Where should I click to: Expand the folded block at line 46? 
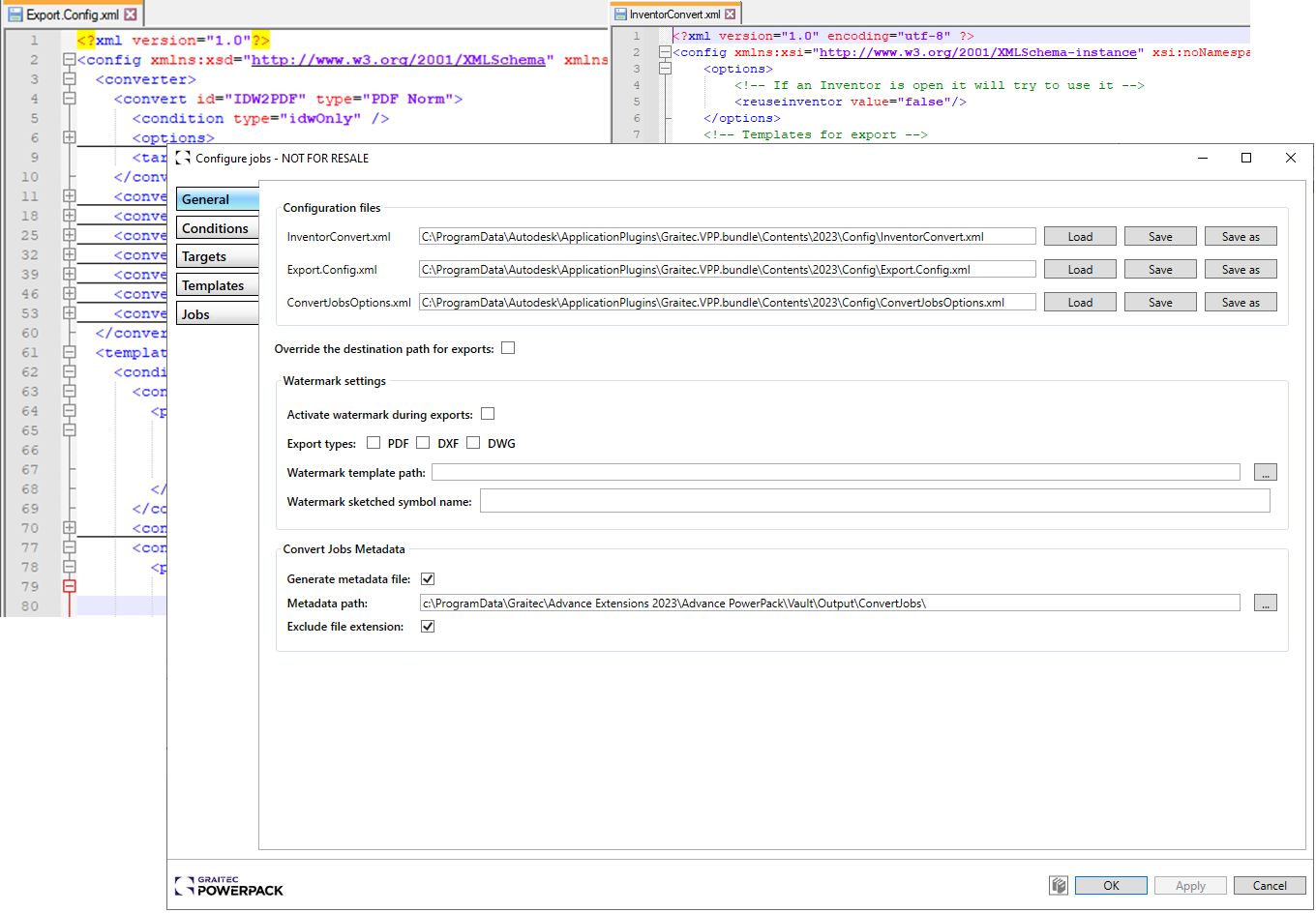point(70,293)
